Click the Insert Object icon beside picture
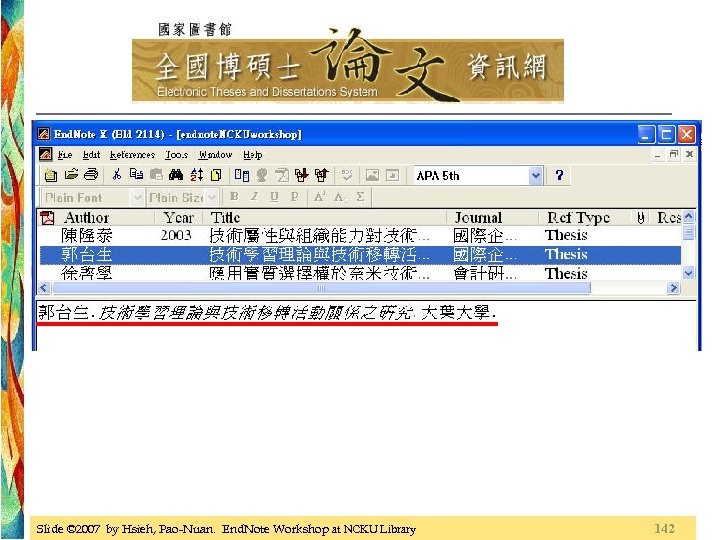Viewport: 720px width, 540px height. (x=393, y=175)
